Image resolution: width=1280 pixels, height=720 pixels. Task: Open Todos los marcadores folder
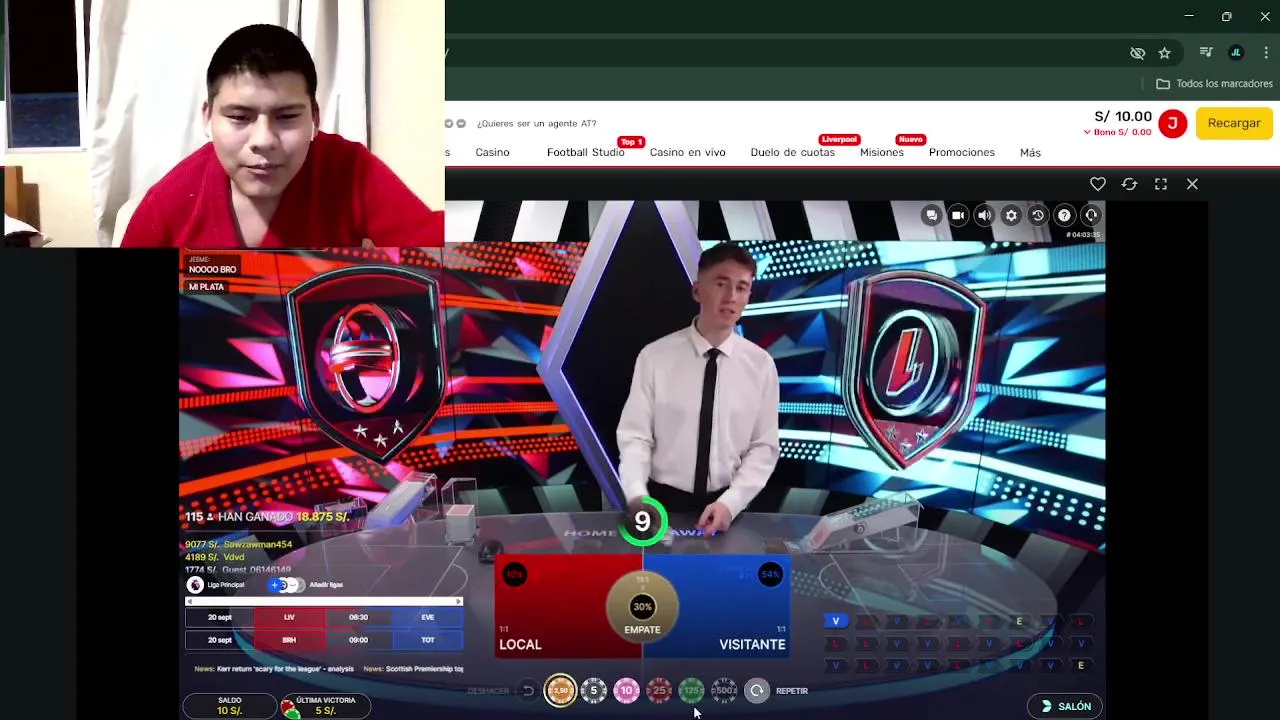[x=1214, y=84]
